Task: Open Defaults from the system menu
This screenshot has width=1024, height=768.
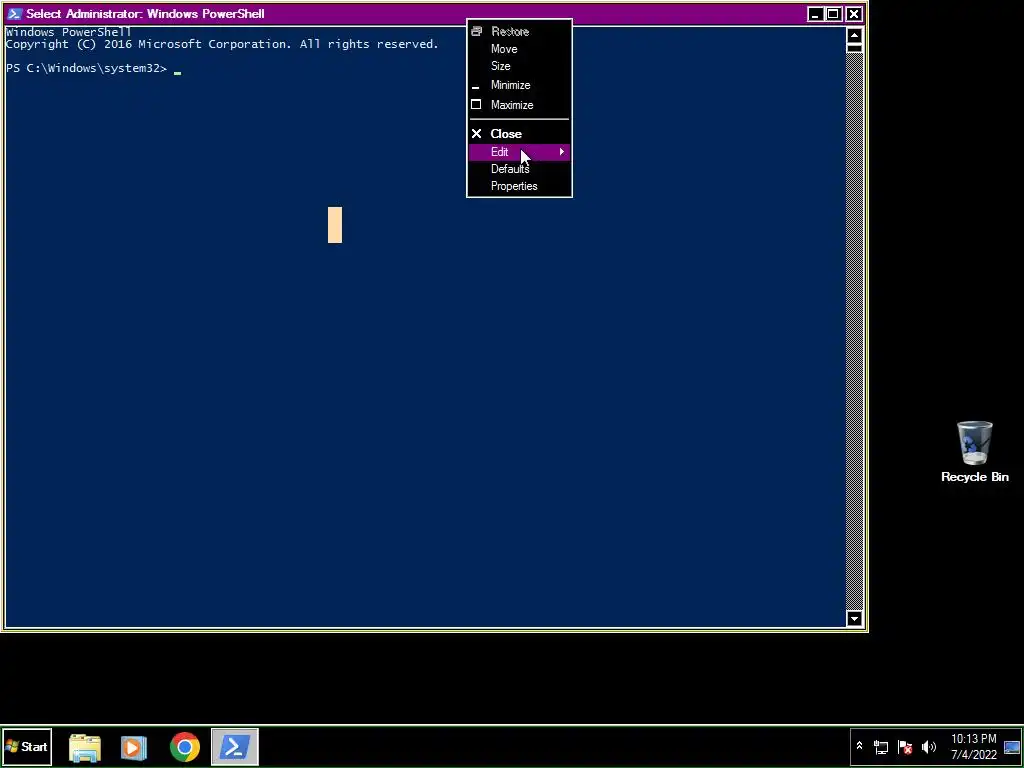Action: (x=519, y=169)
